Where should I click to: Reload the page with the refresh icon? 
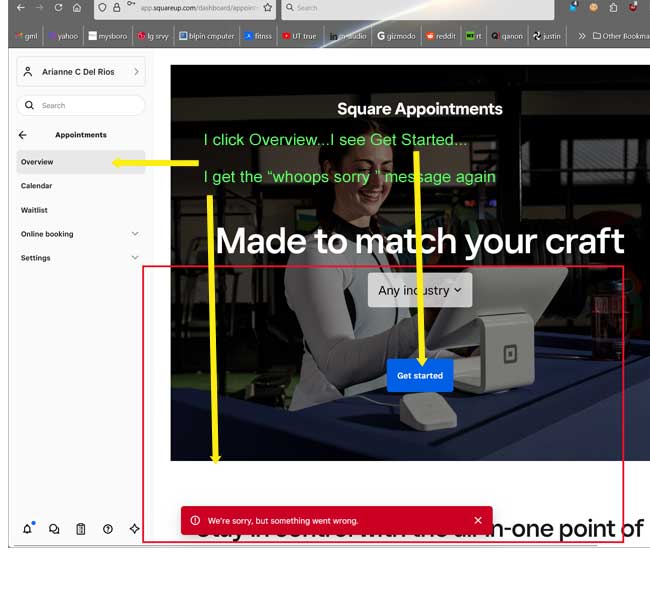[x=58, y=7]
